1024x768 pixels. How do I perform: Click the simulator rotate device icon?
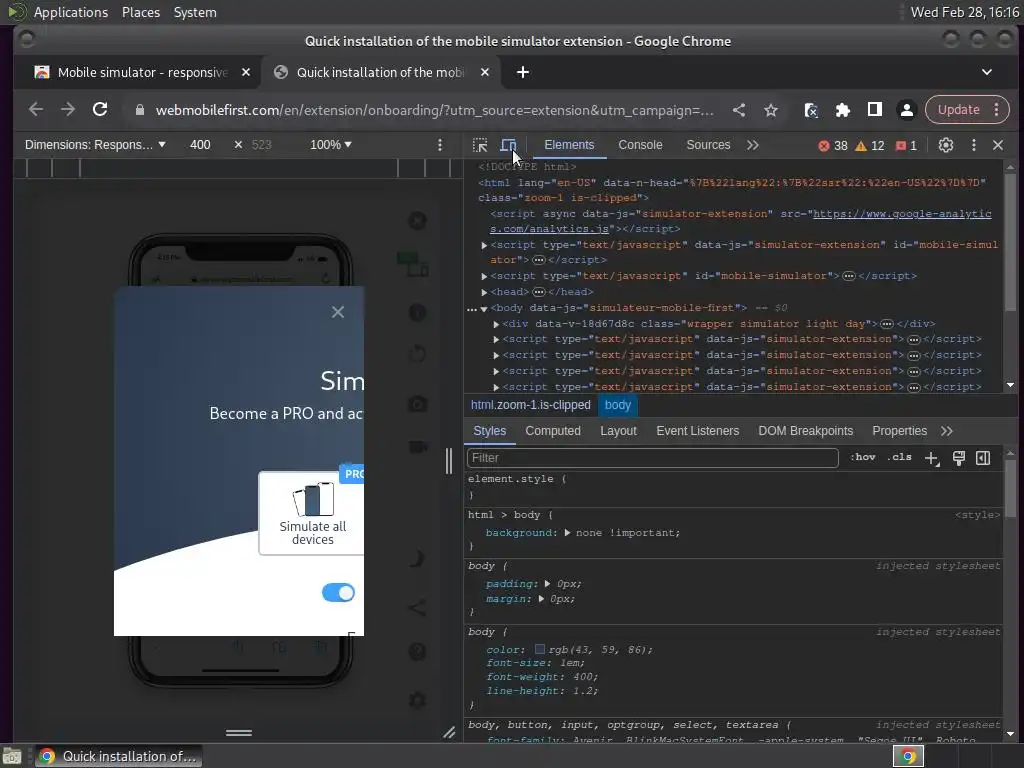pos(417,355)
